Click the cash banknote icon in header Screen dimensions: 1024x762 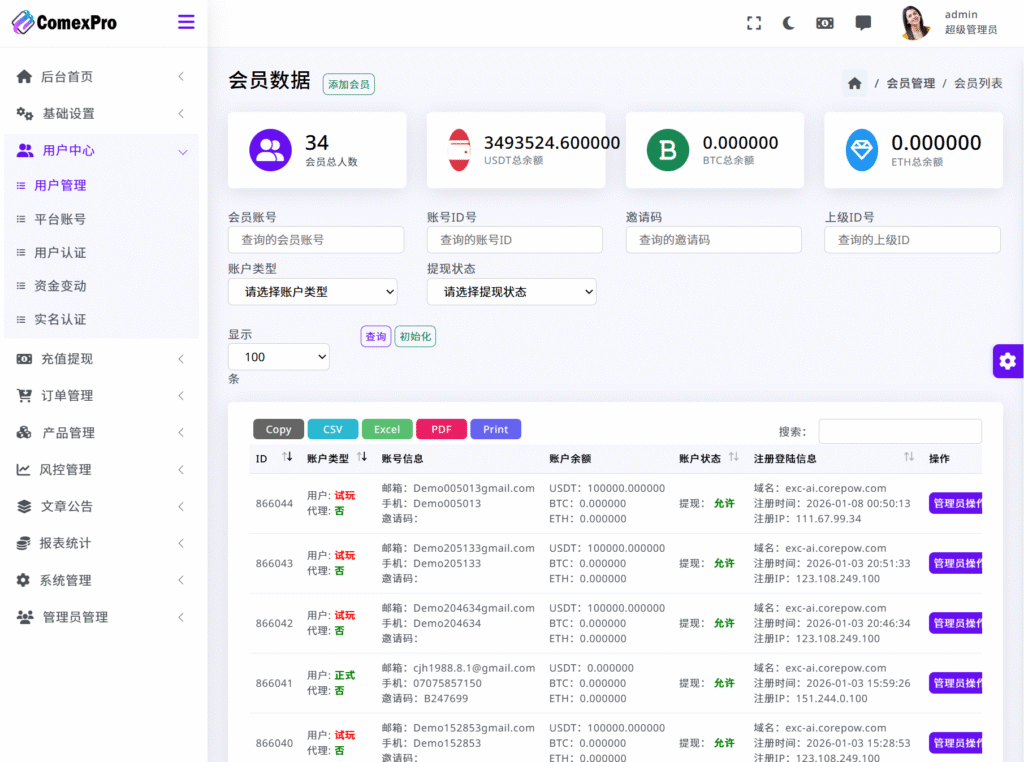824,23
